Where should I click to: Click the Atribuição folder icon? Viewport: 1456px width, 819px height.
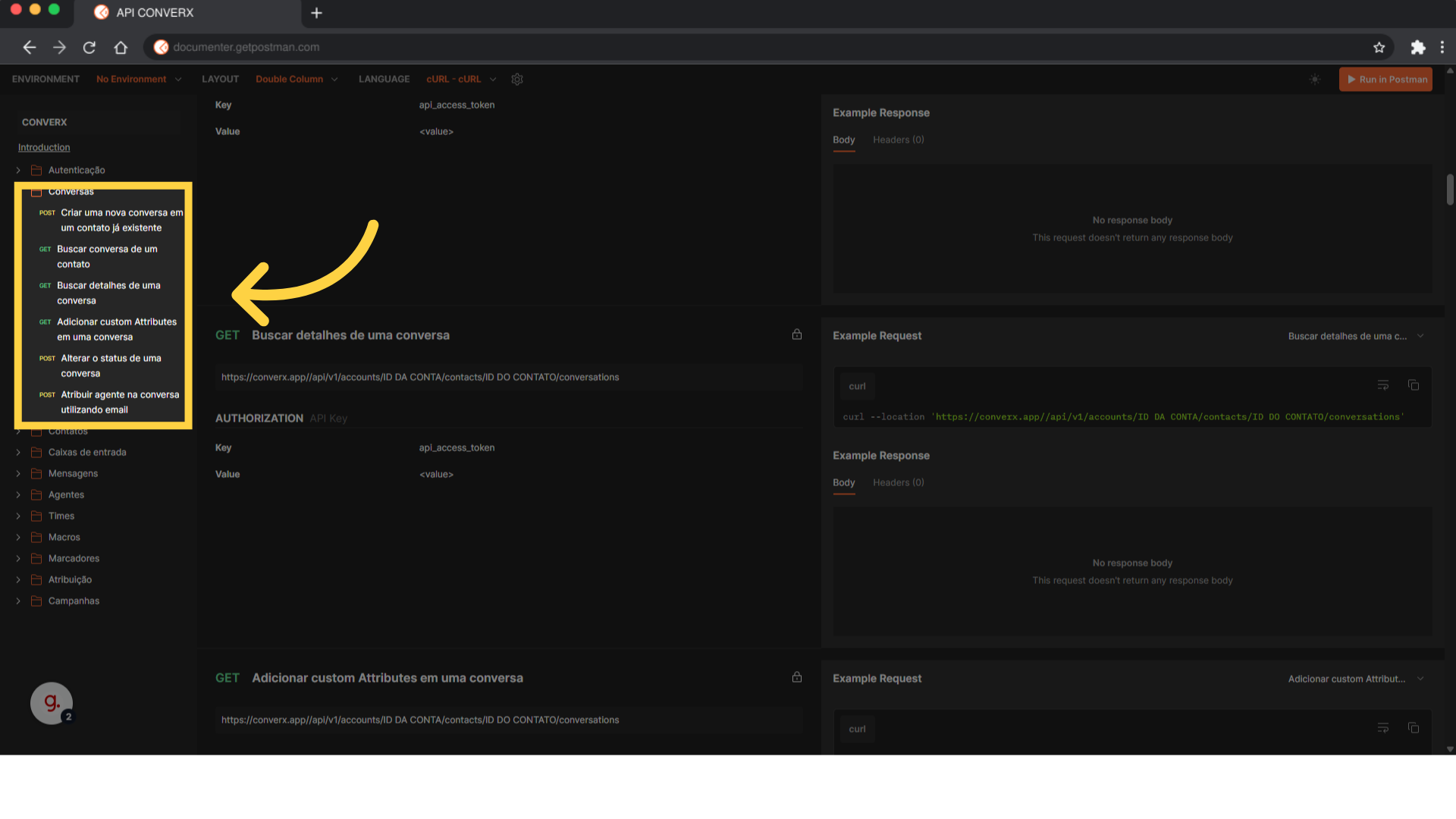36,579
